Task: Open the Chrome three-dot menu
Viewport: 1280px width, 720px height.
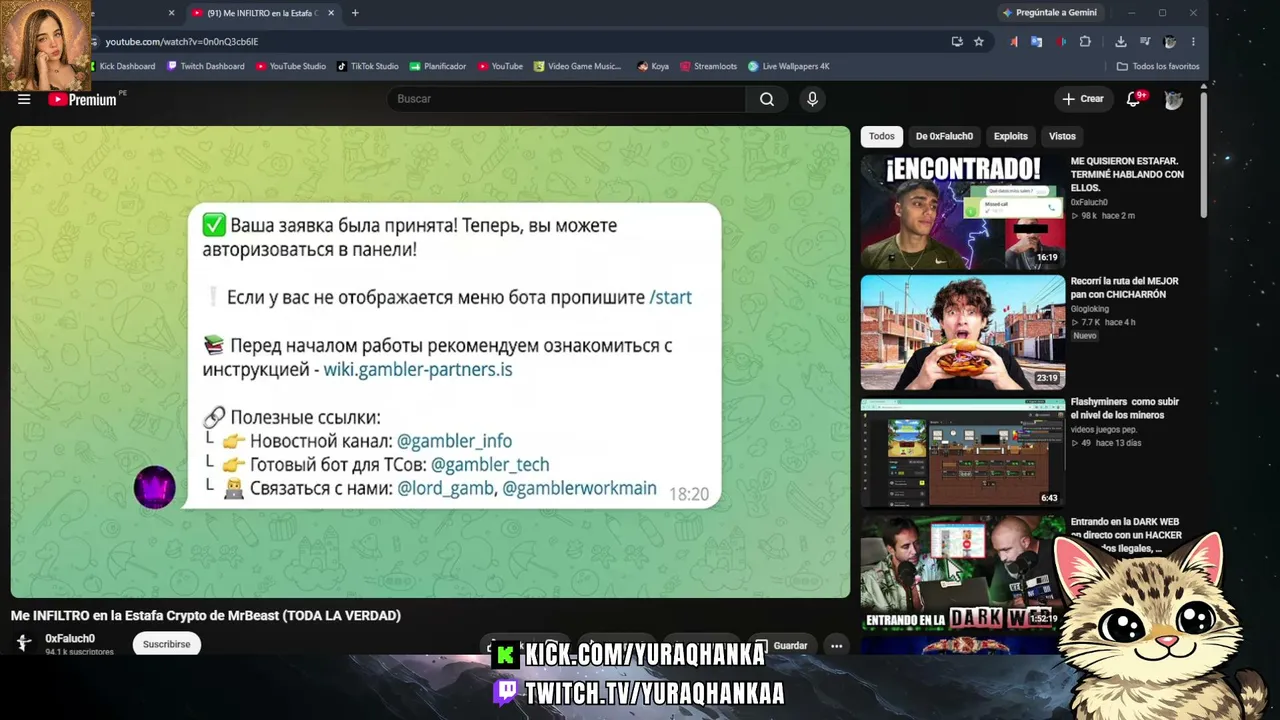Action: 1193,42
